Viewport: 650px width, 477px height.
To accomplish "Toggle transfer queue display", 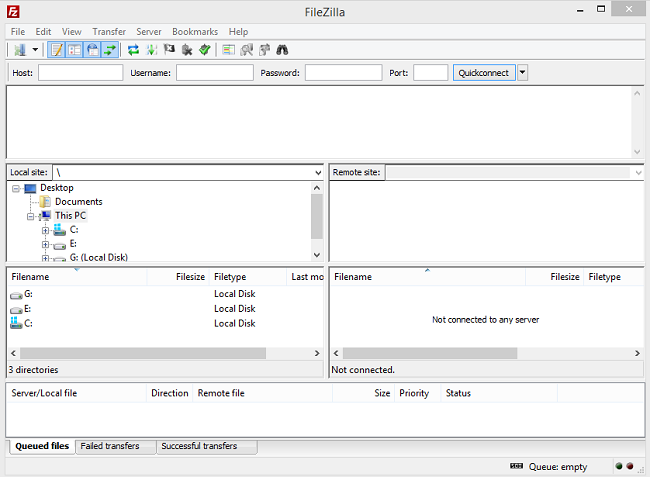I will [x=110, y=50].
